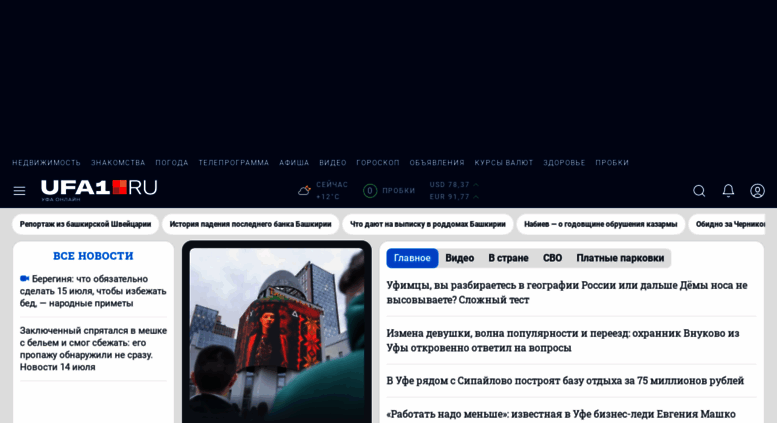Open the search magnifier icon
The image size is (777, 423).
(699, 191)
